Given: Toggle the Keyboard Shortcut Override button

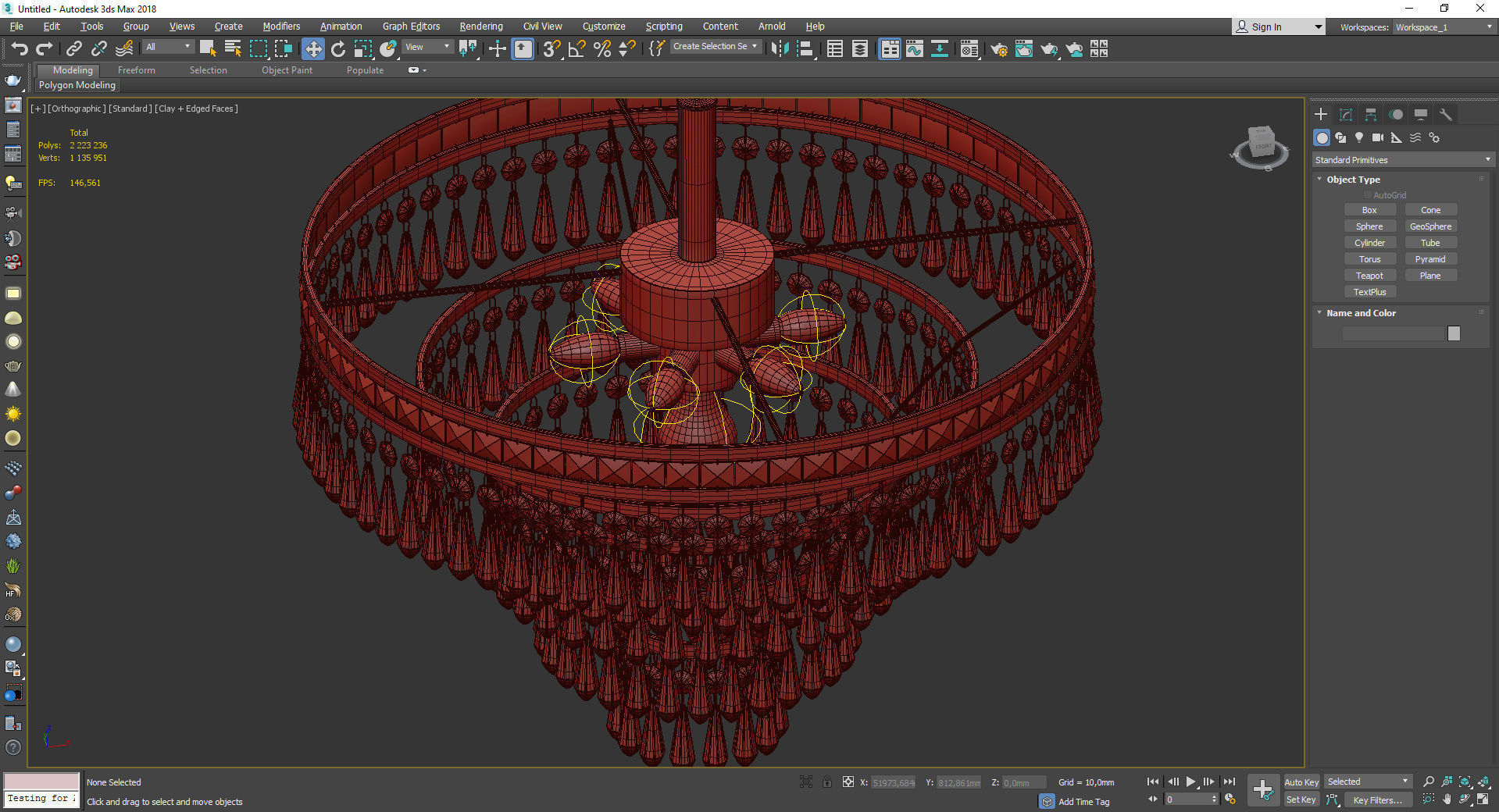Looking at the screenshot, I should pyautogui.click(x=523, y=49).
